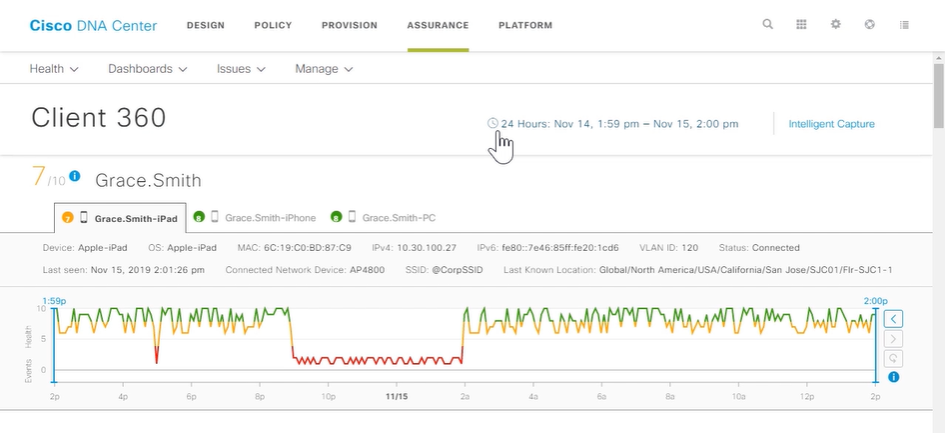945x433 pixels.
Task: Switch to Grace.Smith-iPad tab
Action: coord(120,218)
